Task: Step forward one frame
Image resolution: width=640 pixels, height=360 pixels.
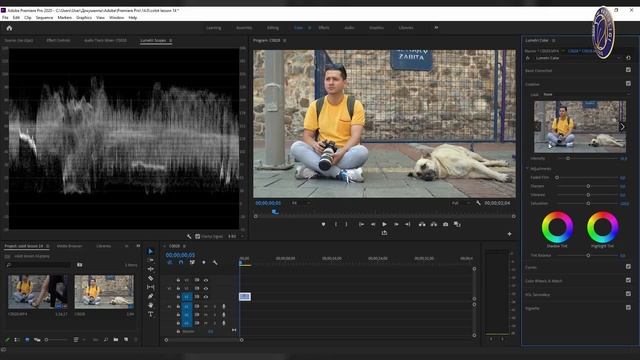Action: point(396,224)
